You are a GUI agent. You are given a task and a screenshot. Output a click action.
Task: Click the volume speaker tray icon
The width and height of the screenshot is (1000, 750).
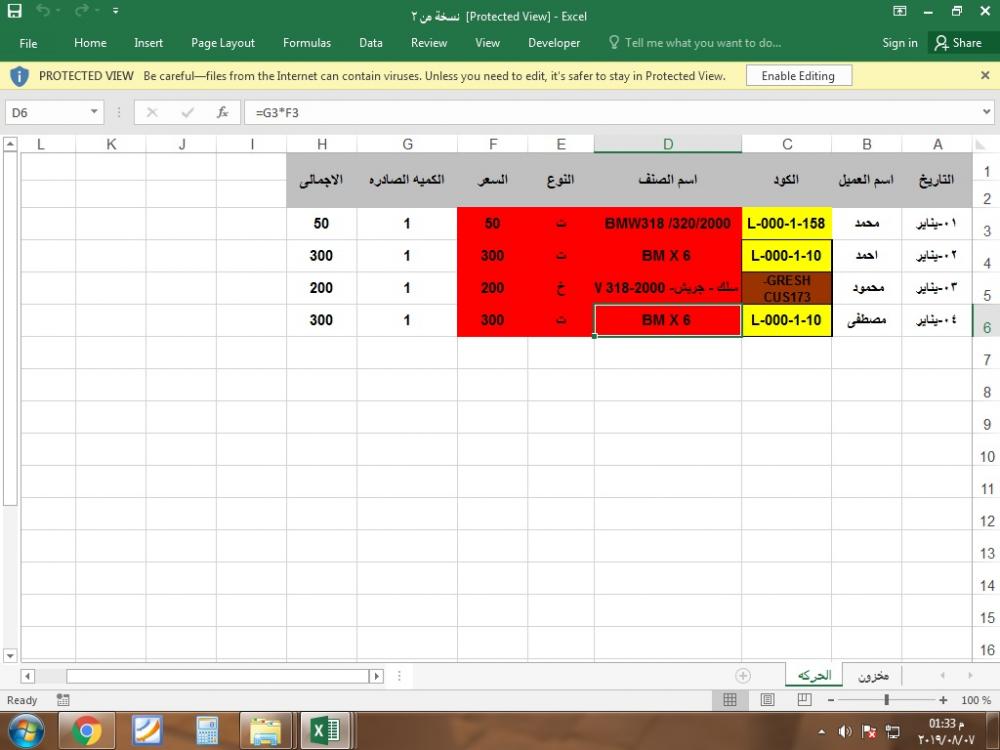(845, 732)
